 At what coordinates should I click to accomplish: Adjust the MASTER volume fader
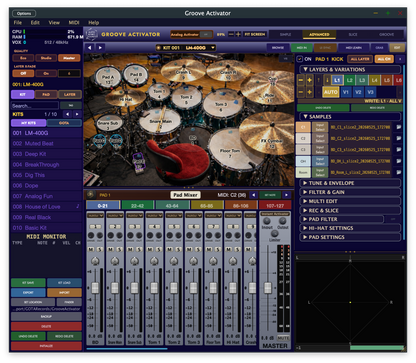pyautogui.click(x=268, y=288)
